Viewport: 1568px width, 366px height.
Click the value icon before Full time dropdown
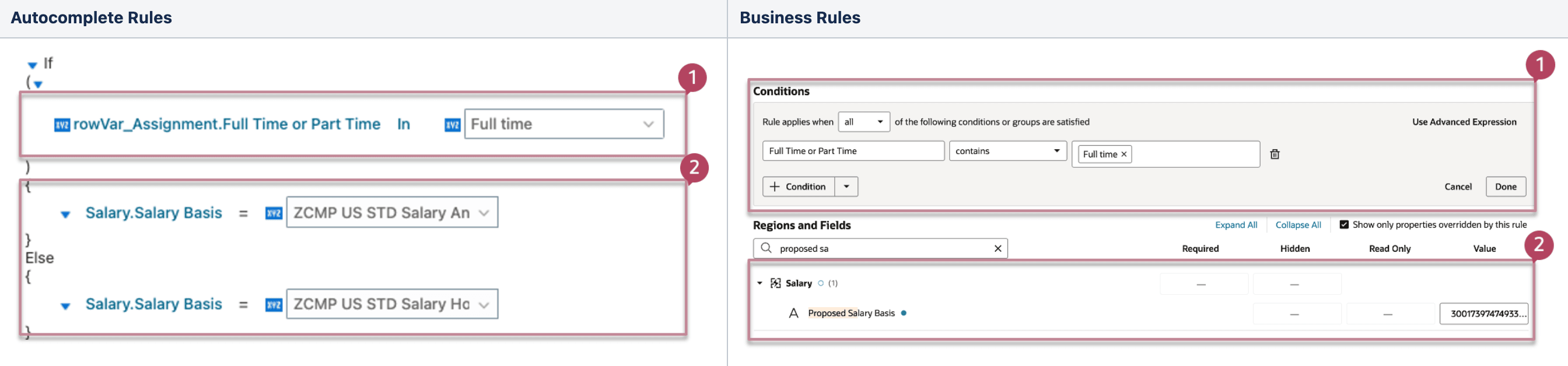coord(452,125)
